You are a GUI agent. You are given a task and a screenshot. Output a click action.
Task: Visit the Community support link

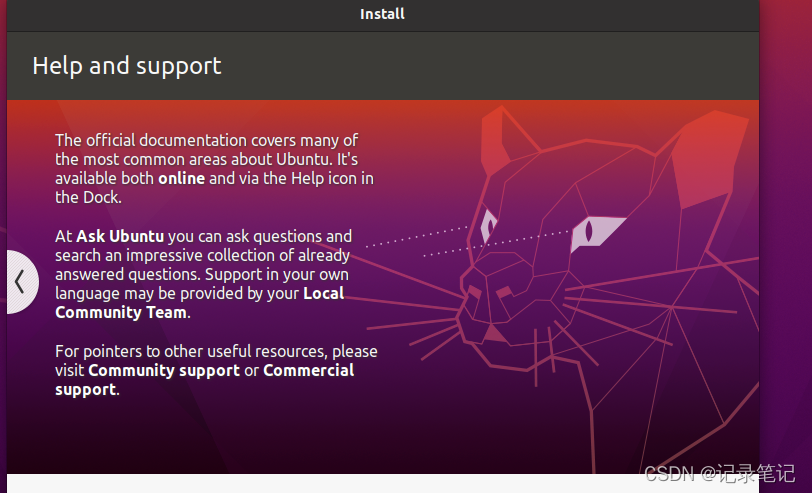(164, 371)
